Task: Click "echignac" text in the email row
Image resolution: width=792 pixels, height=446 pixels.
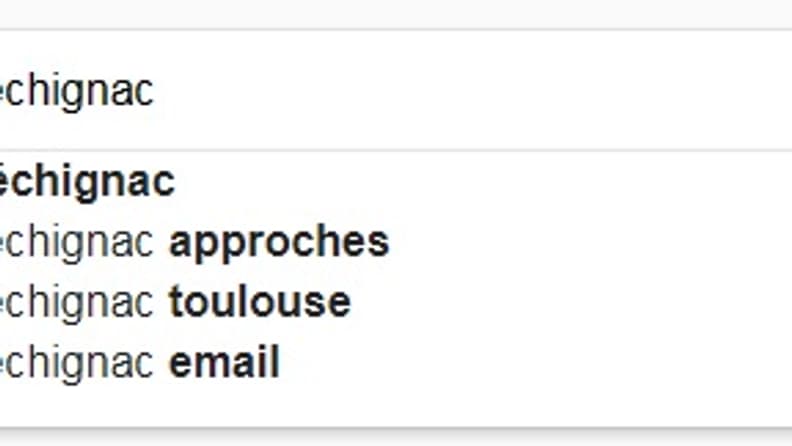Action: point(77,363)
